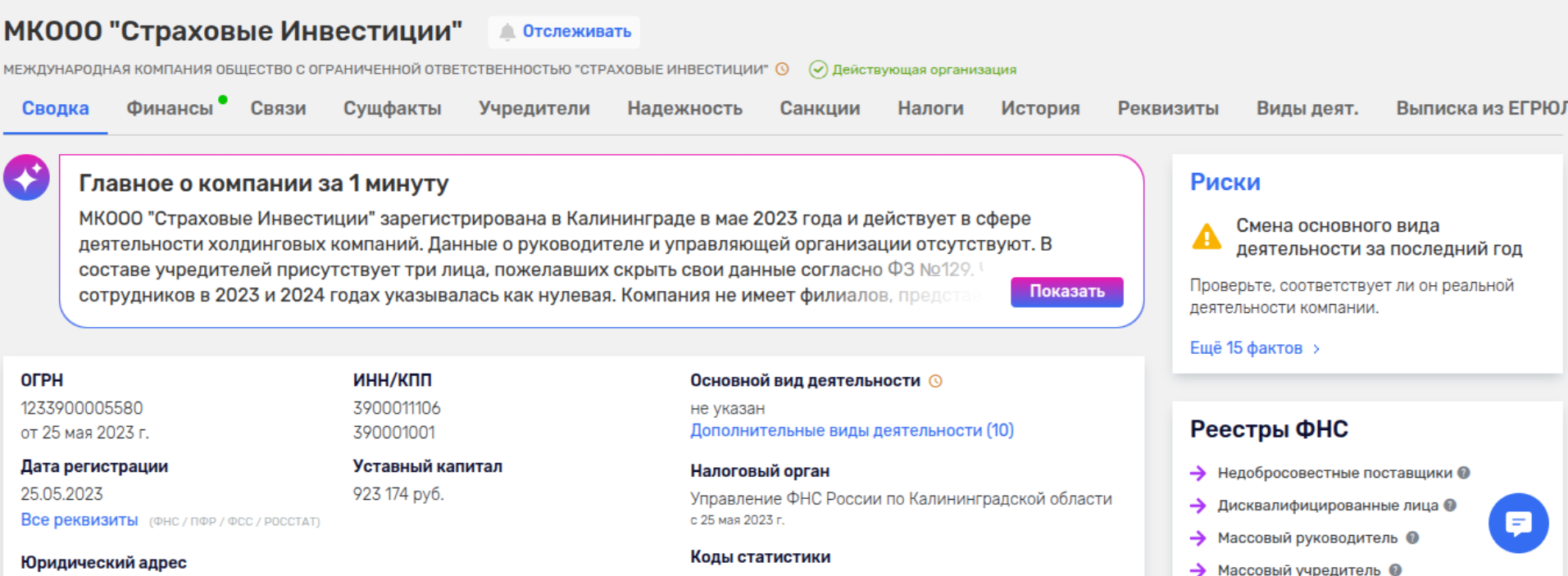The width and height of the screenshot is (1568, 576).
Task: Click Управление ФНС России по Калининградской области
Action: coord(901,499)
